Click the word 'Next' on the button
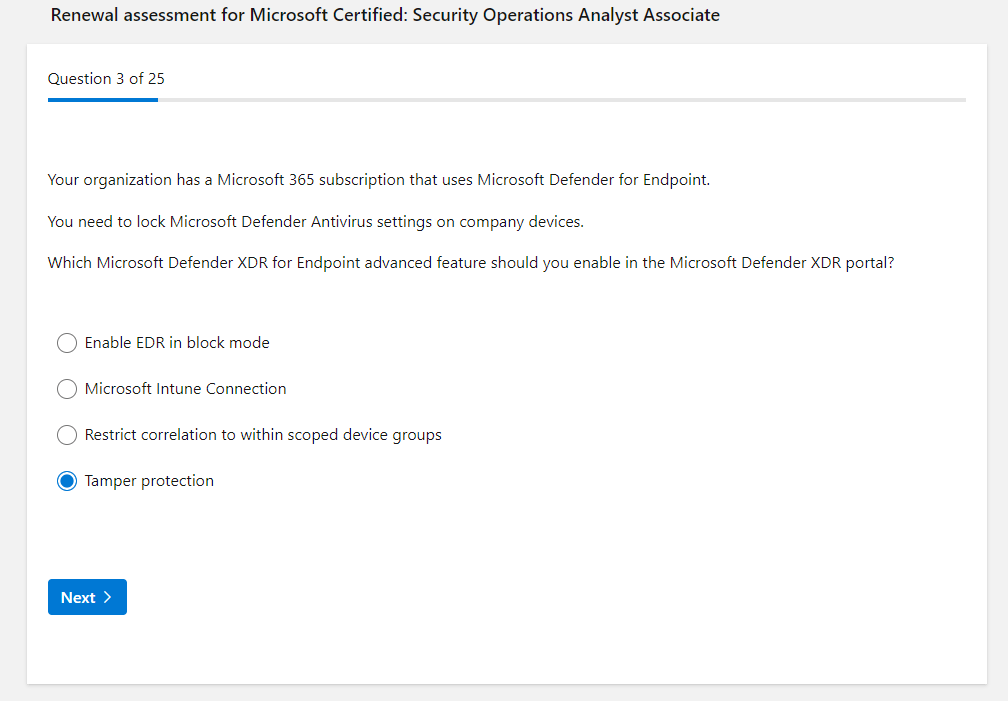The image size is (1008, 701). tap(78, 597)
